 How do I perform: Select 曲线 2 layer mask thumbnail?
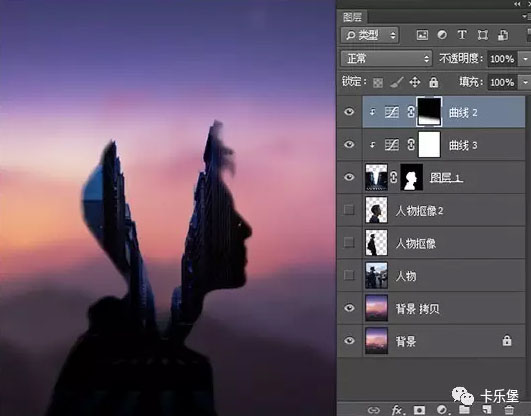click(x=429, y=112)
